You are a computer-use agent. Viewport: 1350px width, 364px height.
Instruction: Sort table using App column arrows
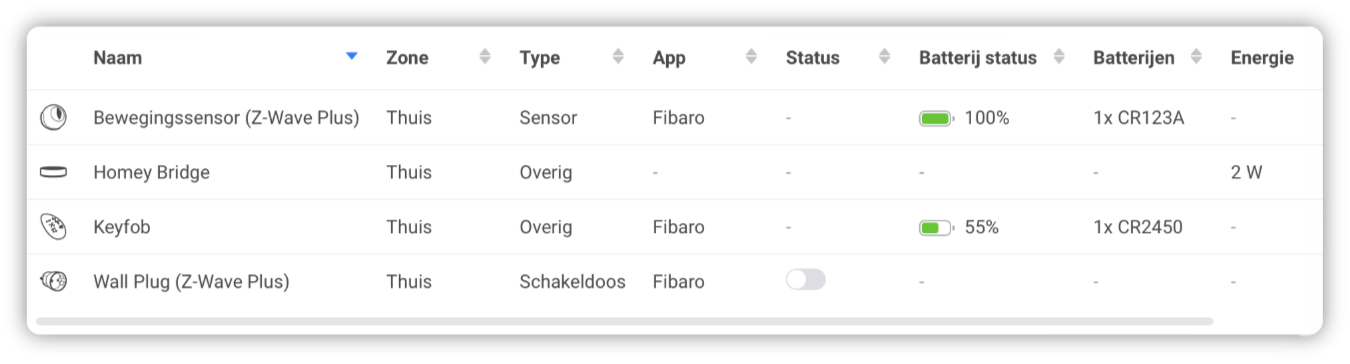tap(751, 57)
